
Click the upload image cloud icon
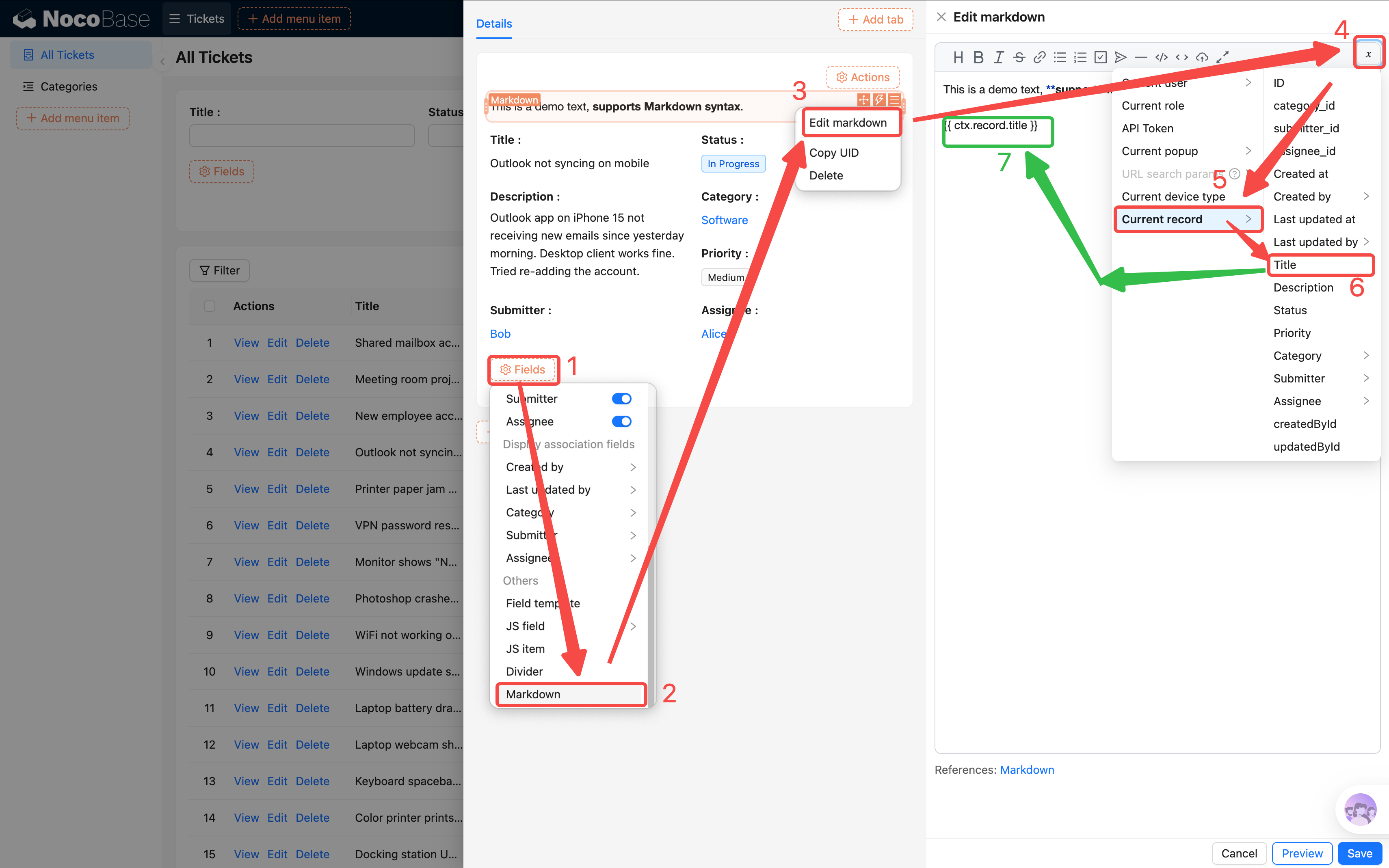click(1202, 57)
